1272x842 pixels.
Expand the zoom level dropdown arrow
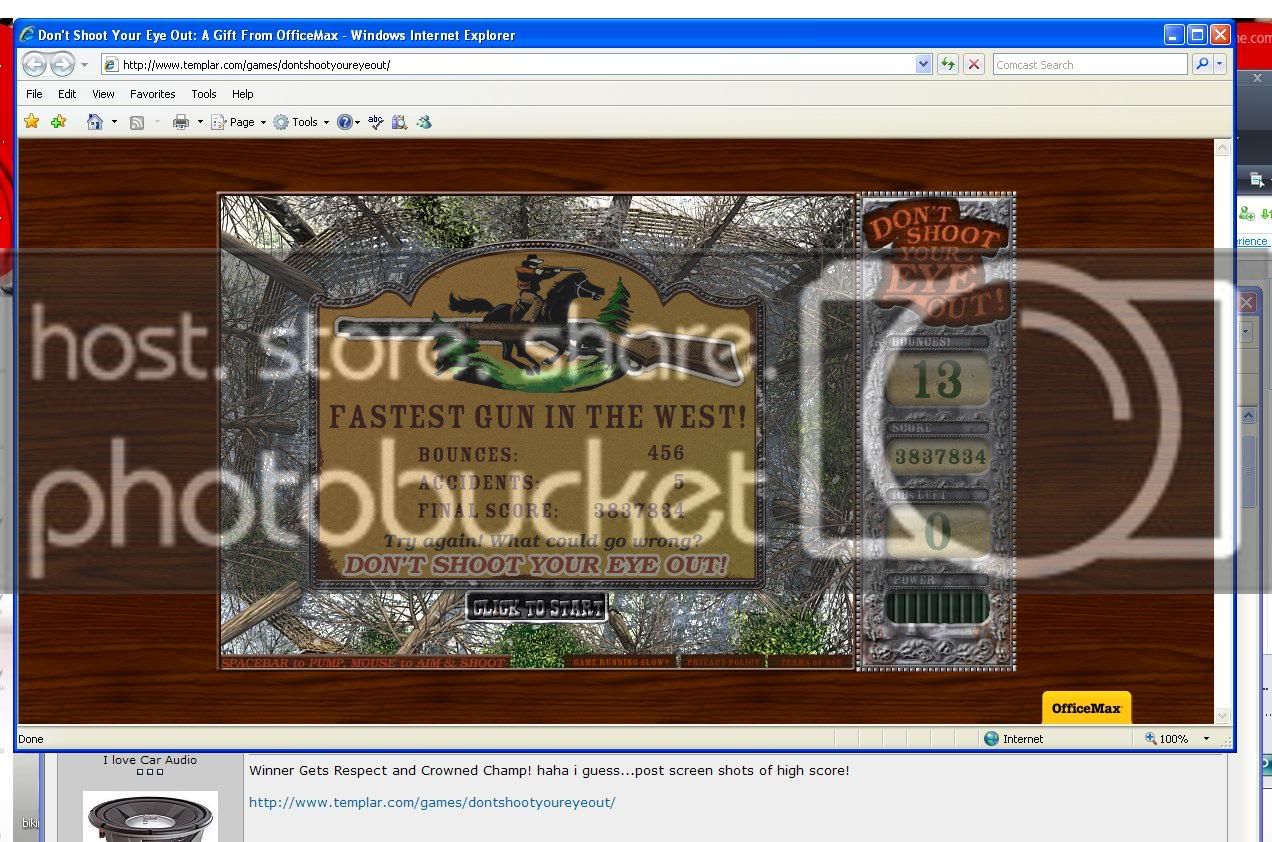tap(1206, 738)
